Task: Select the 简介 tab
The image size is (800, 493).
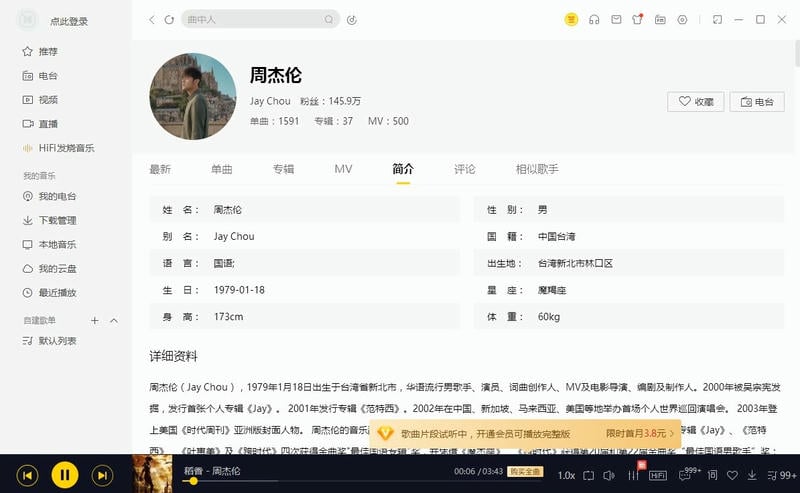Action: 403,169
